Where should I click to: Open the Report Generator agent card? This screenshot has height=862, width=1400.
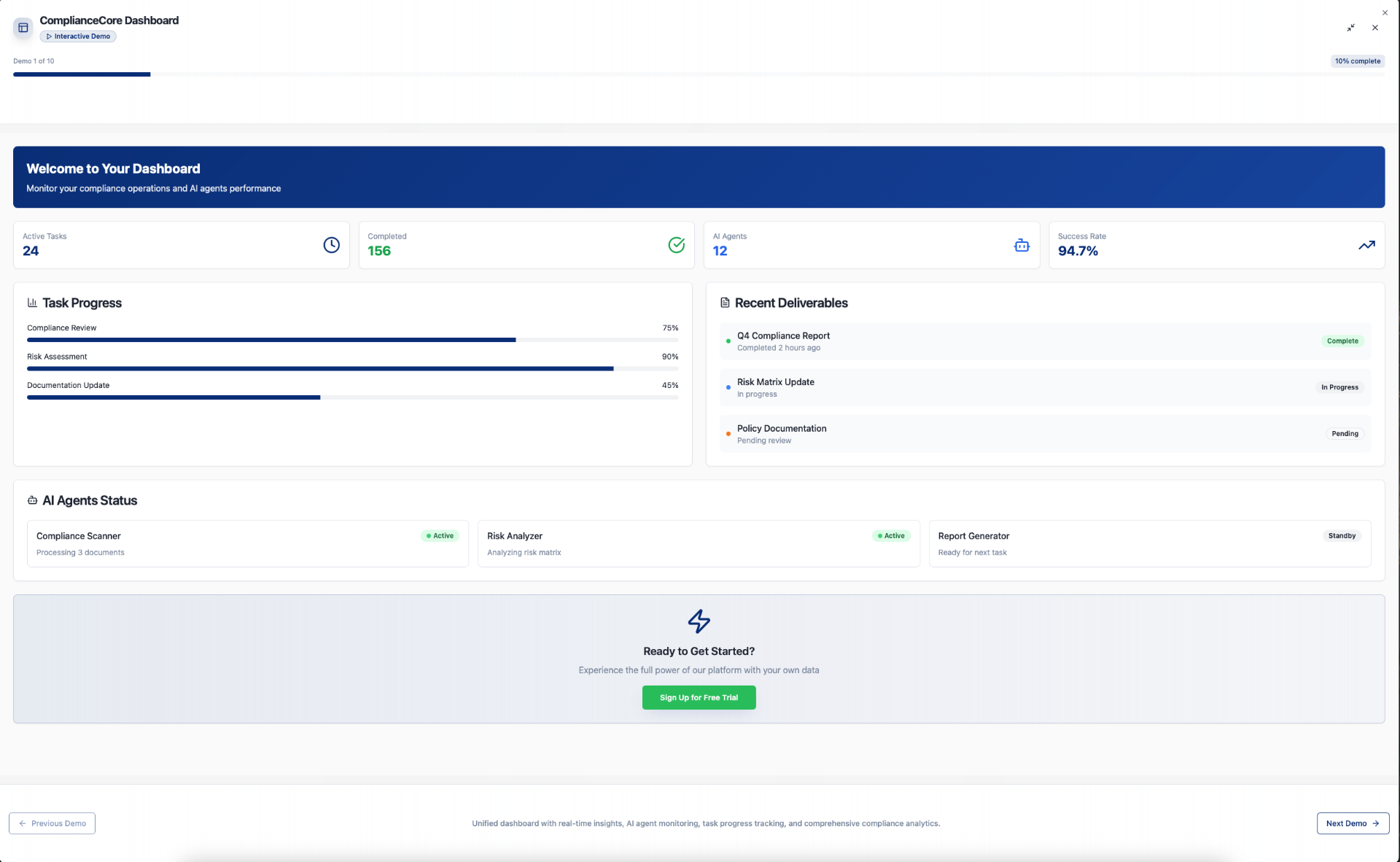tap(1149, 543)
